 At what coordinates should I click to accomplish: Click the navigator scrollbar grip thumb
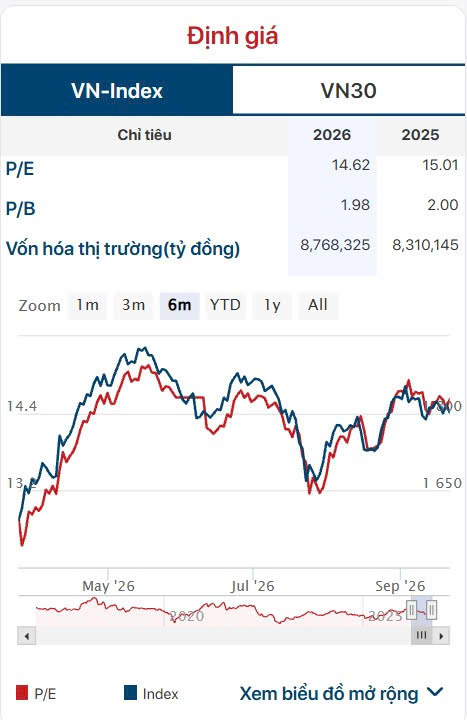[x=421, y=636]
